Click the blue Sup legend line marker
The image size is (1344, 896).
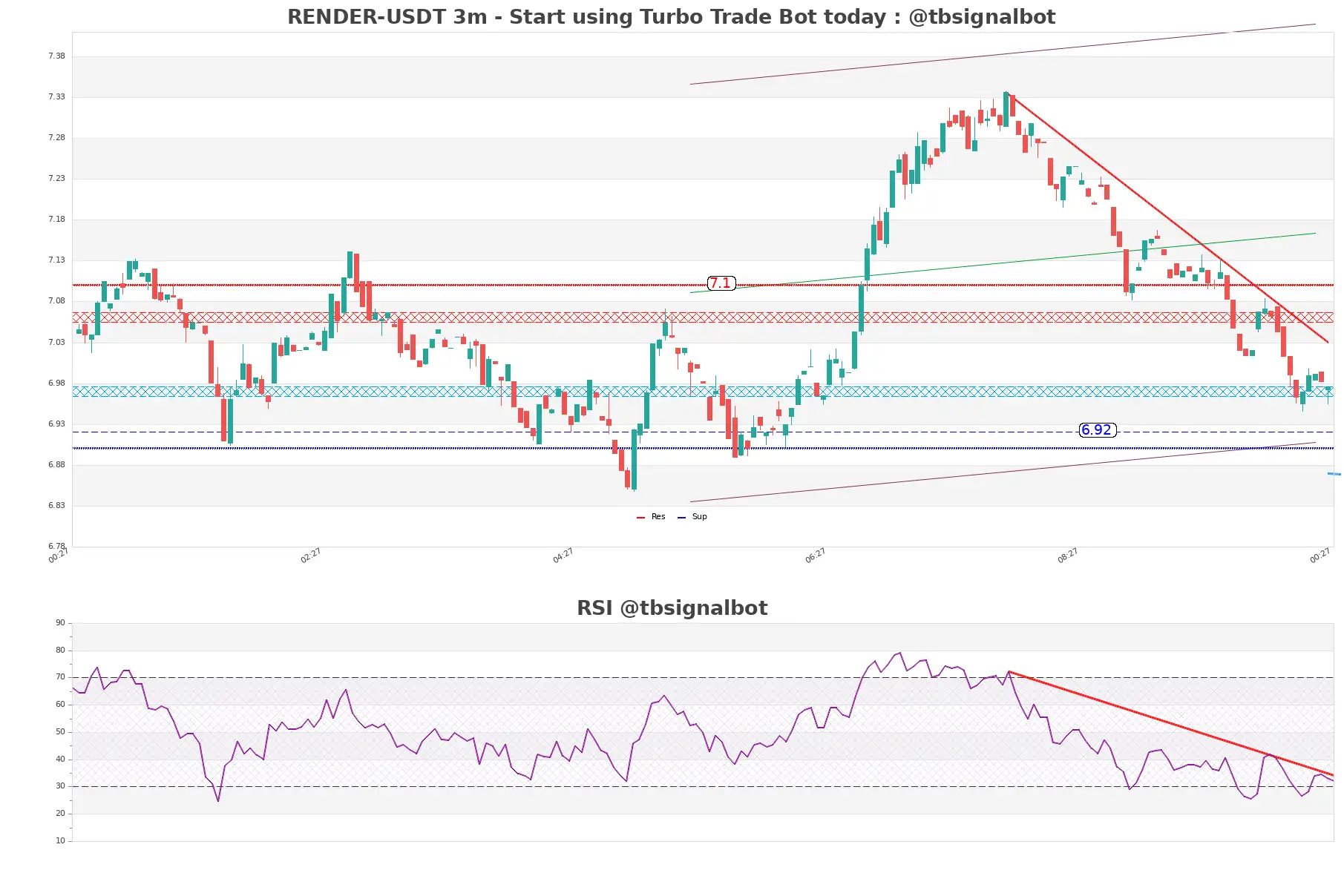pyautogui.click(x=681, y=518)
